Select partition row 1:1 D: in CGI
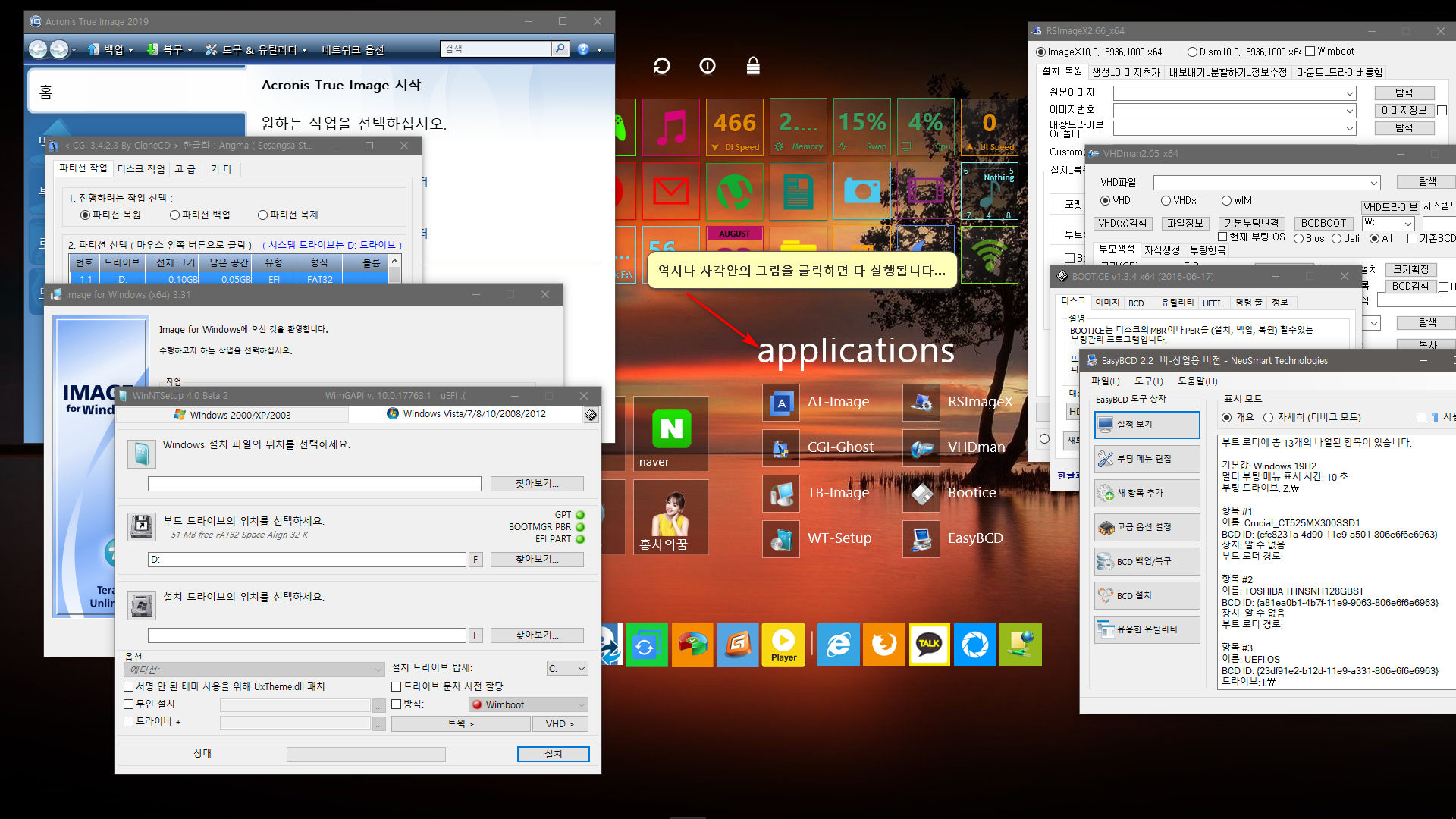 (x=229, y=279)
